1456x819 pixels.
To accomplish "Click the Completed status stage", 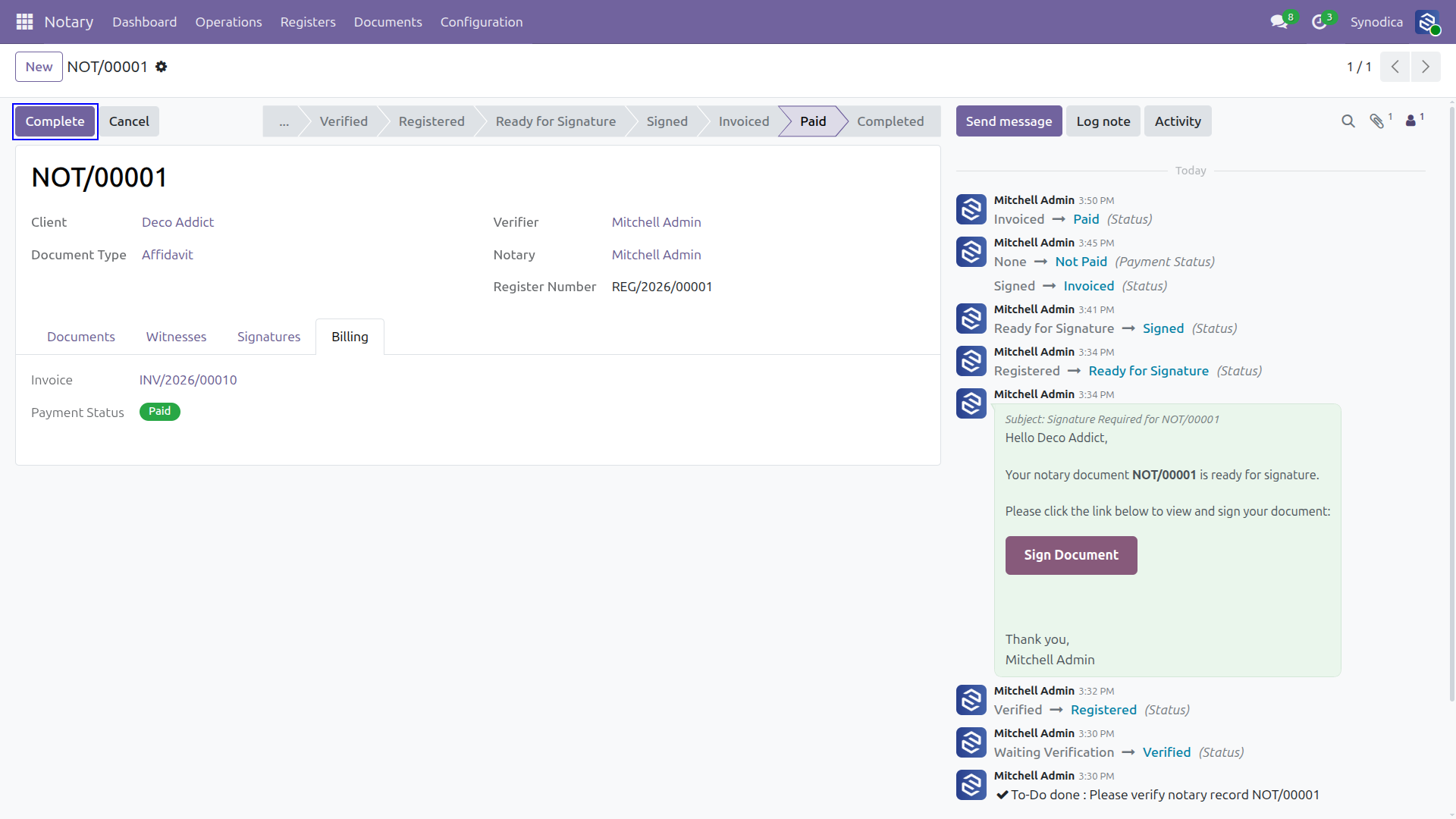I will [890, 121].
